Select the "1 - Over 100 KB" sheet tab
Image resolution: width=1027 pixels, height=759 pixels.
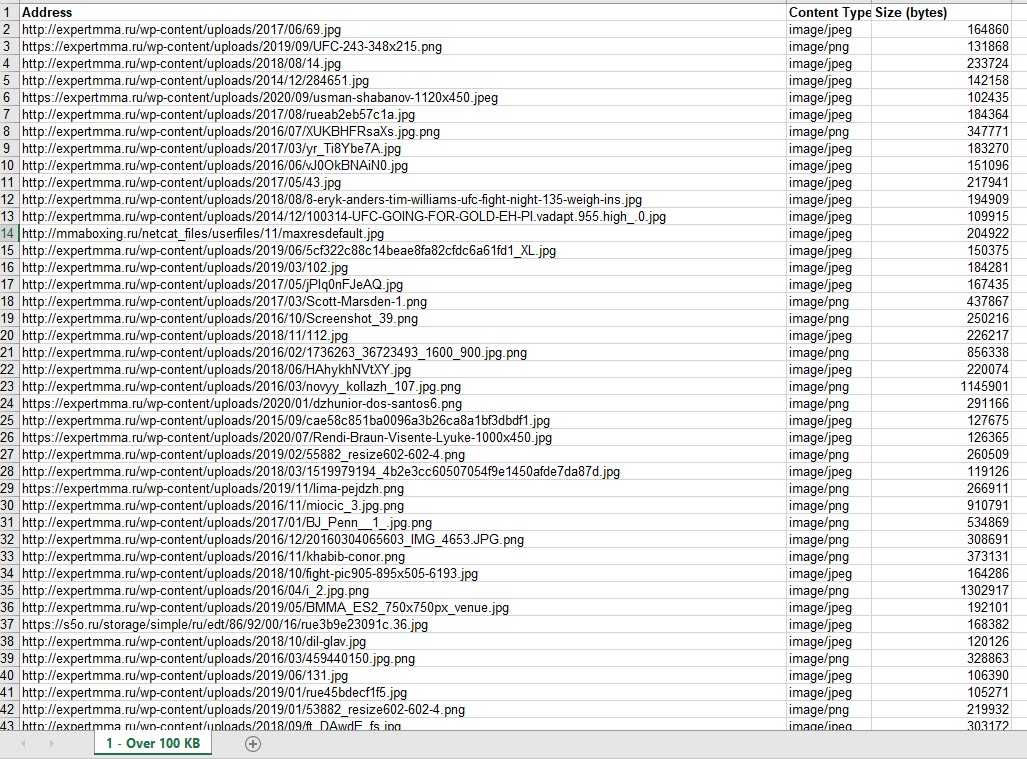click(x=153, y=744)
